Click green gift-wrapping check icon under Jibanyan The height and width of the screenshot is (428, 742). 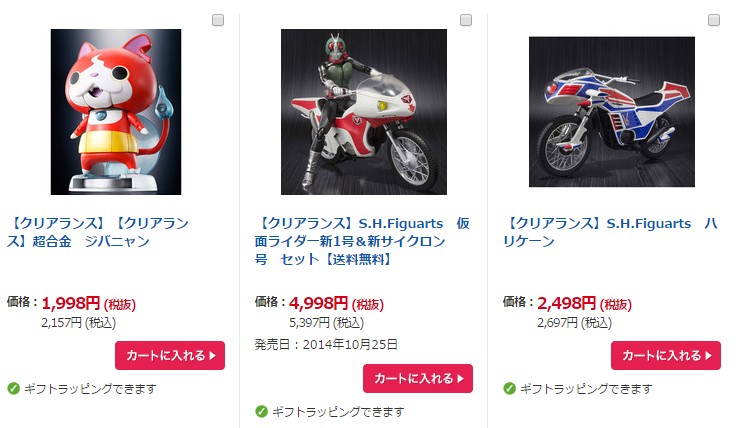click(x=13, y=389)
